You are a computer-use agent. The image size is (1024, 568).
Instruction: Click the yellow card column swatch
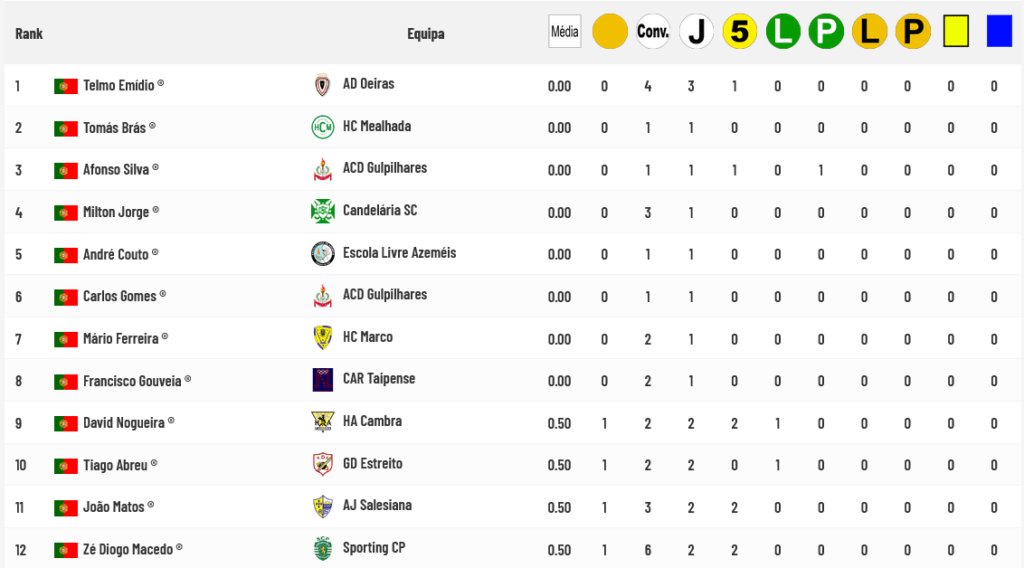956,32
